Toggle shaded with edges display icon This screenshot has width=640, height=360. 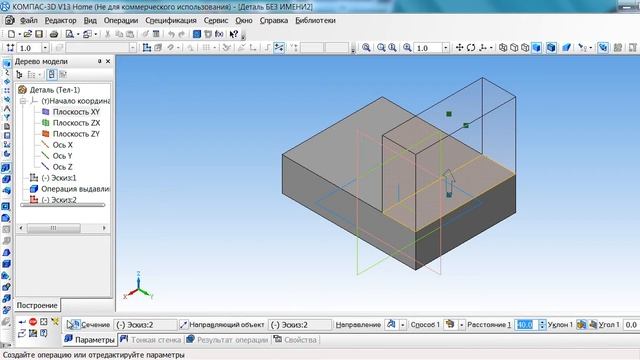click(x=551, y=48)
